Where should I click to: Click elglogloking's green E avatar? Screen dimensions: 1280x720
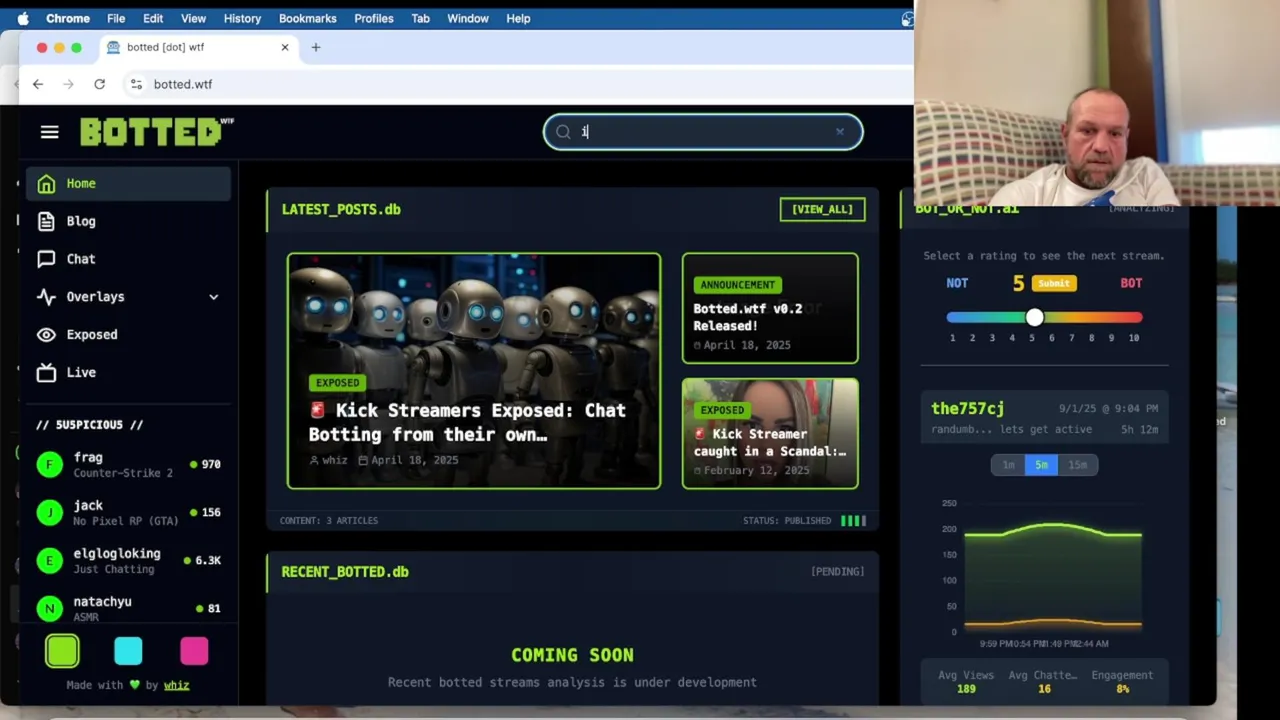(50, 560)
